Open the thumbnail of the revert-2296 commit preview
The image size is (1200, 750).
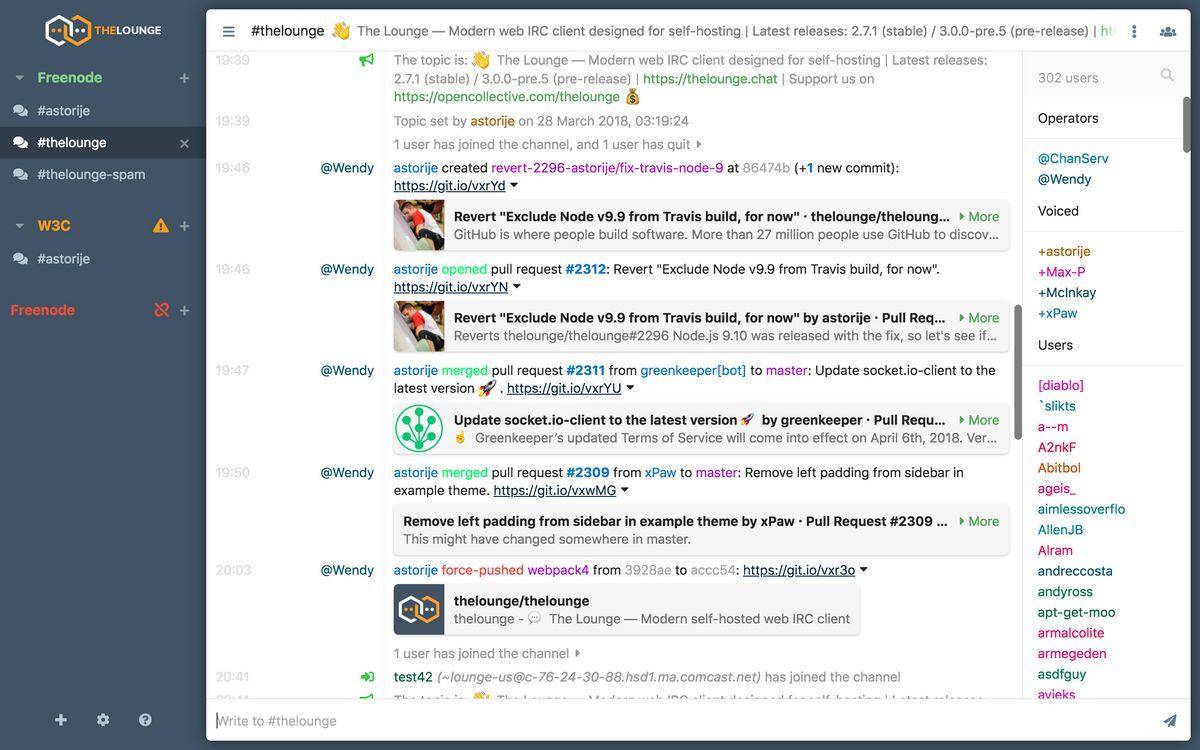click(x=419, y=225)
